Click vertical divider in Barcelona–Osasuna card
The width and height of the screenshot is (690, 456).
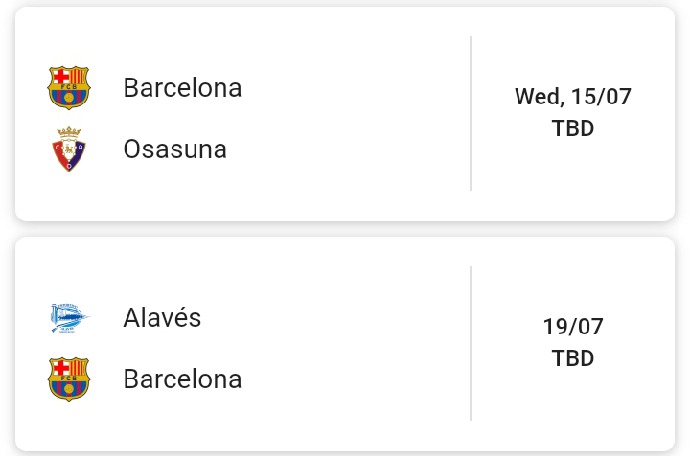click(x=471, y=113)
